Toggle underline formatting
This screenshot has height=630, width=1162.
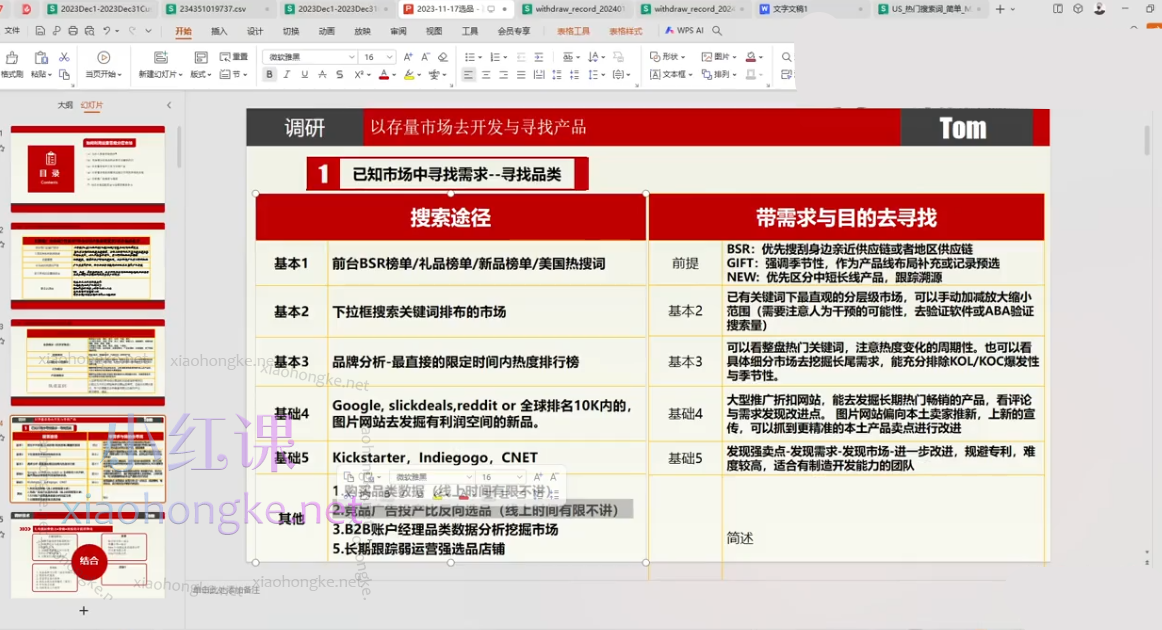(303, 73)
